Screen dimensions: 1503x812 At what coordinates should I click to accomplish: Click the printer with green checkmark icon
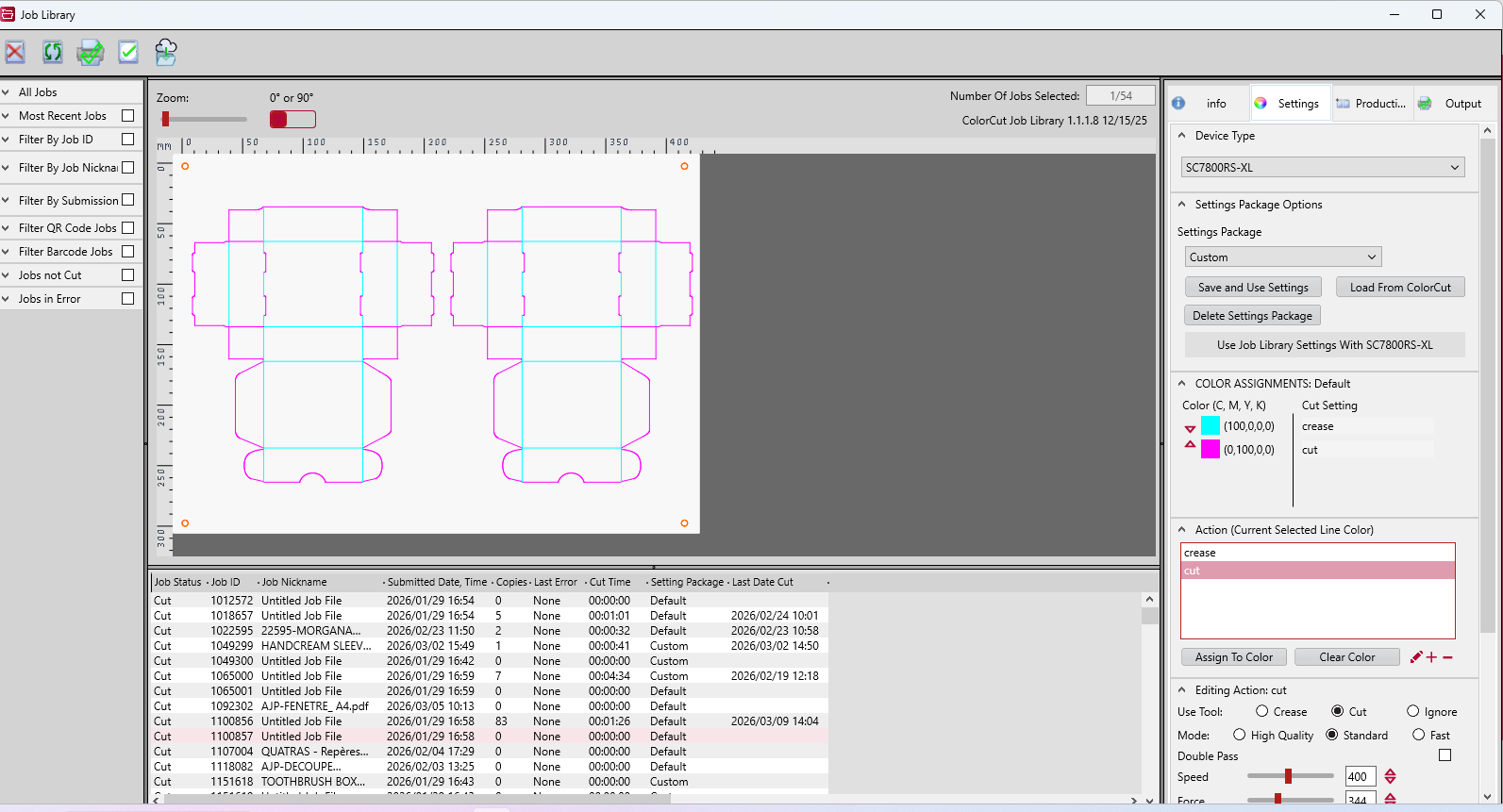91,52
